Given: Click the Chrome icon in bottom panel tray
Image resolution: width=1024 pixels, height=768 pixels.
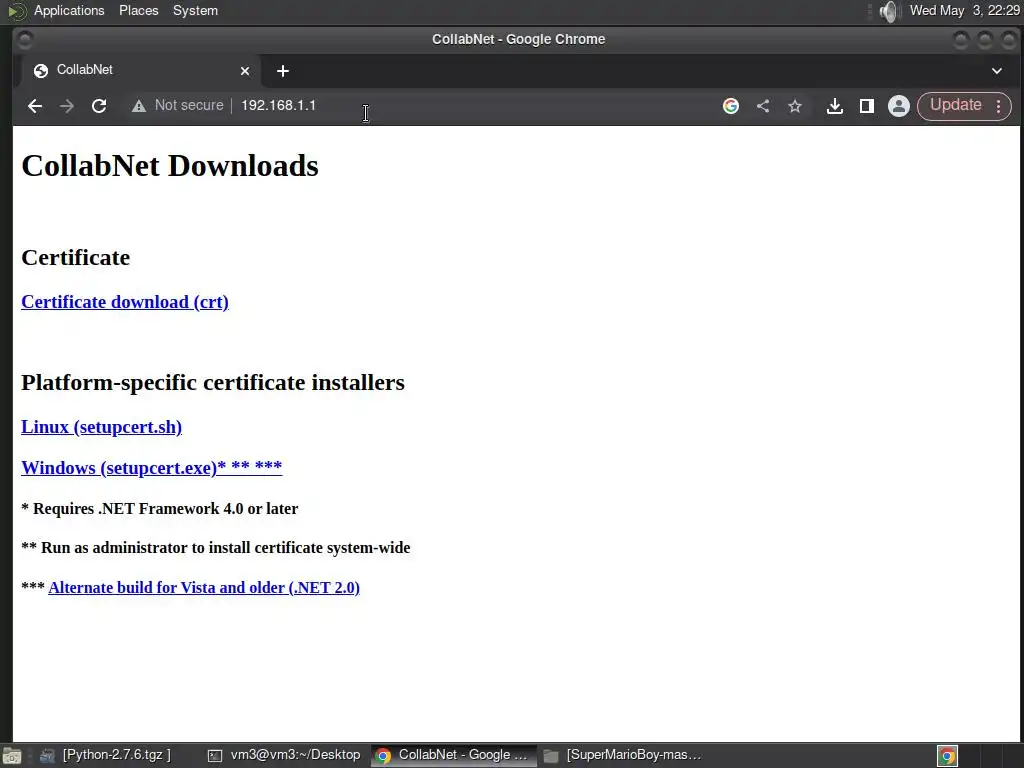Looking at the screenshot, I should coord(947,756).
